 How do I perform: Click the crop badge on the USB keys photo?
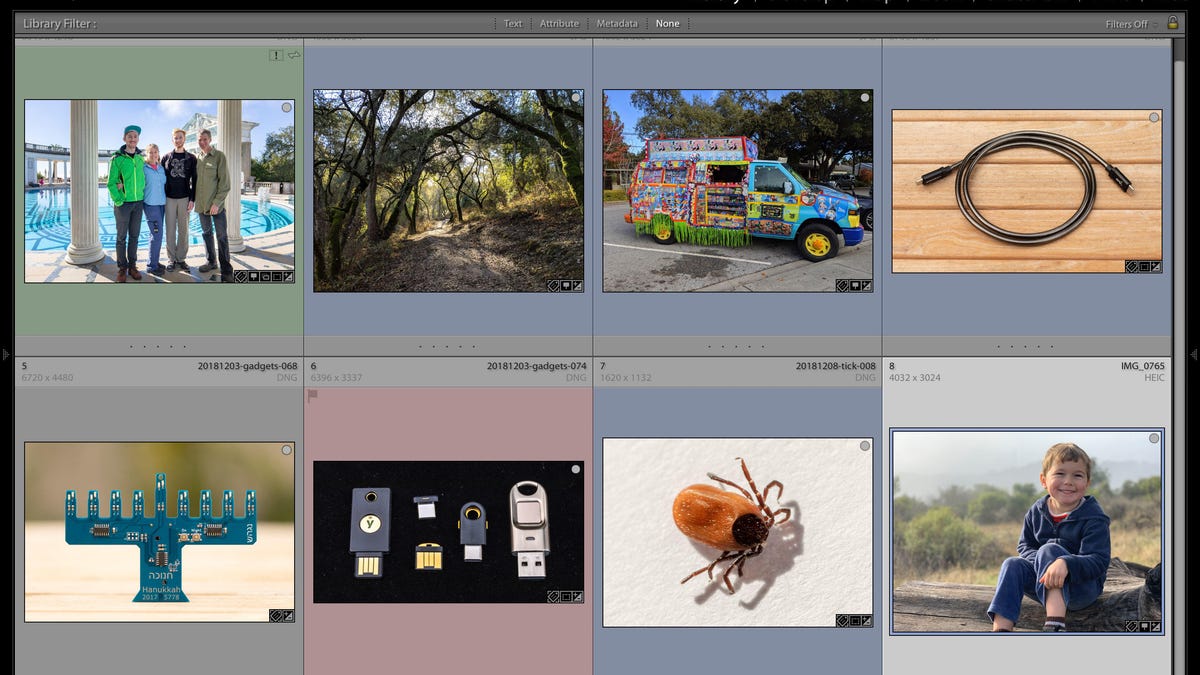[565, 597]
